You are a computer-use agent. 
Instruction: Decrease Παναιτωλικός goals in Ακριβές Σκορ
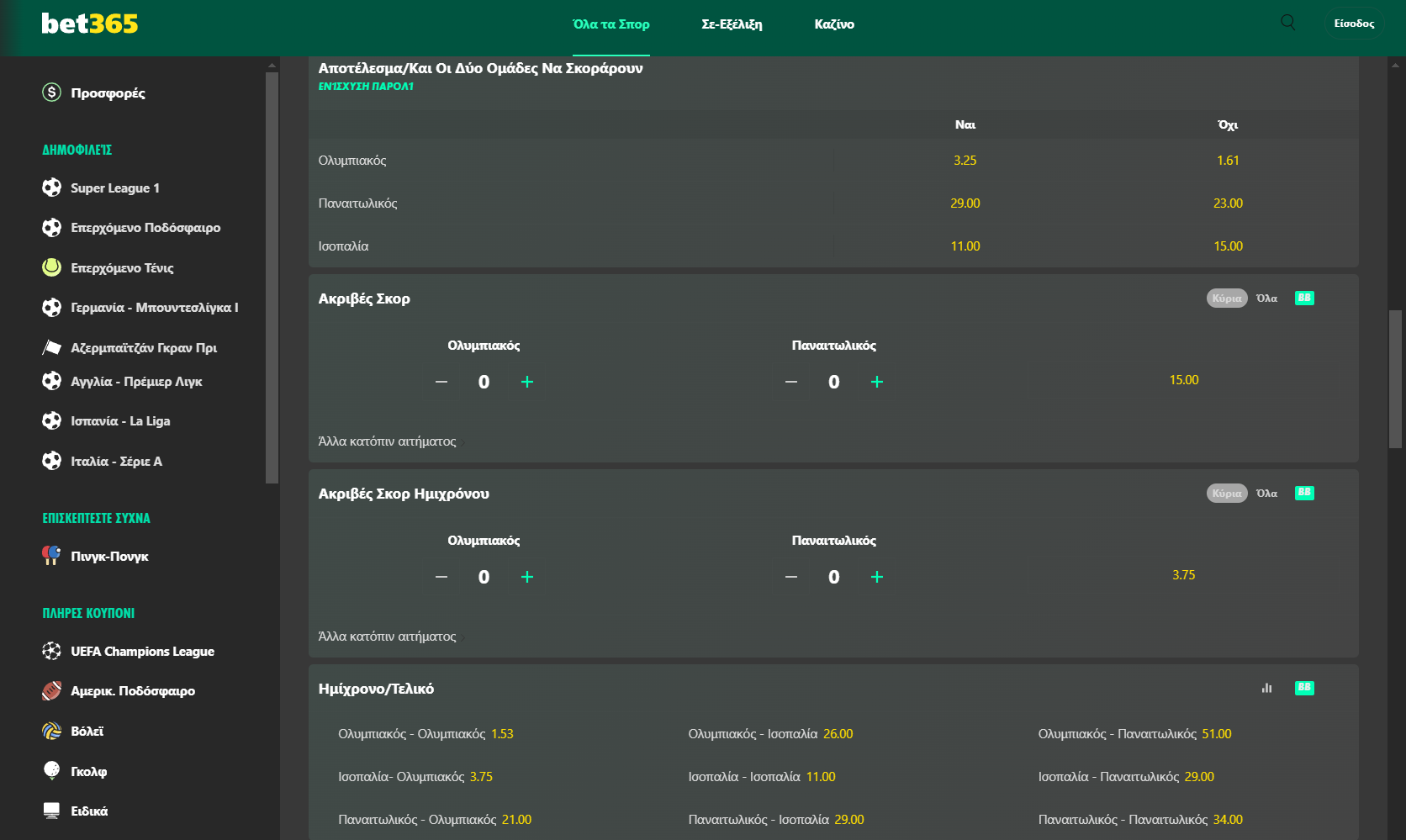791,382
